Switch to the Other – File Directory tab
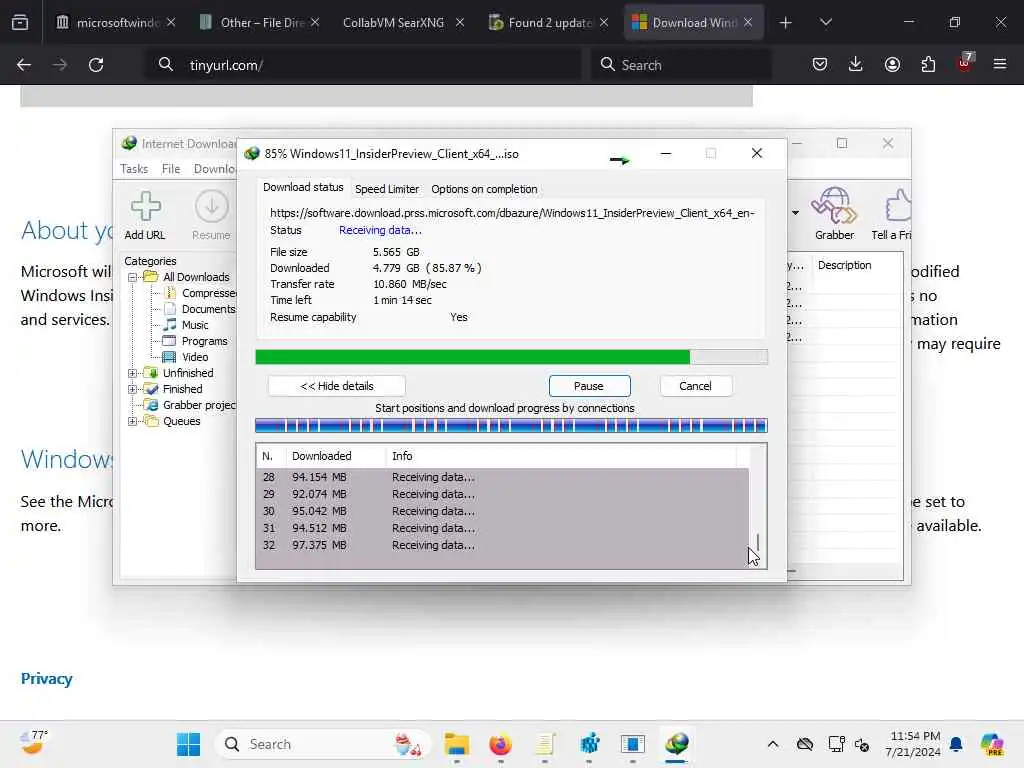This screenshot has width=1024, height=768. tap(262, 23)
